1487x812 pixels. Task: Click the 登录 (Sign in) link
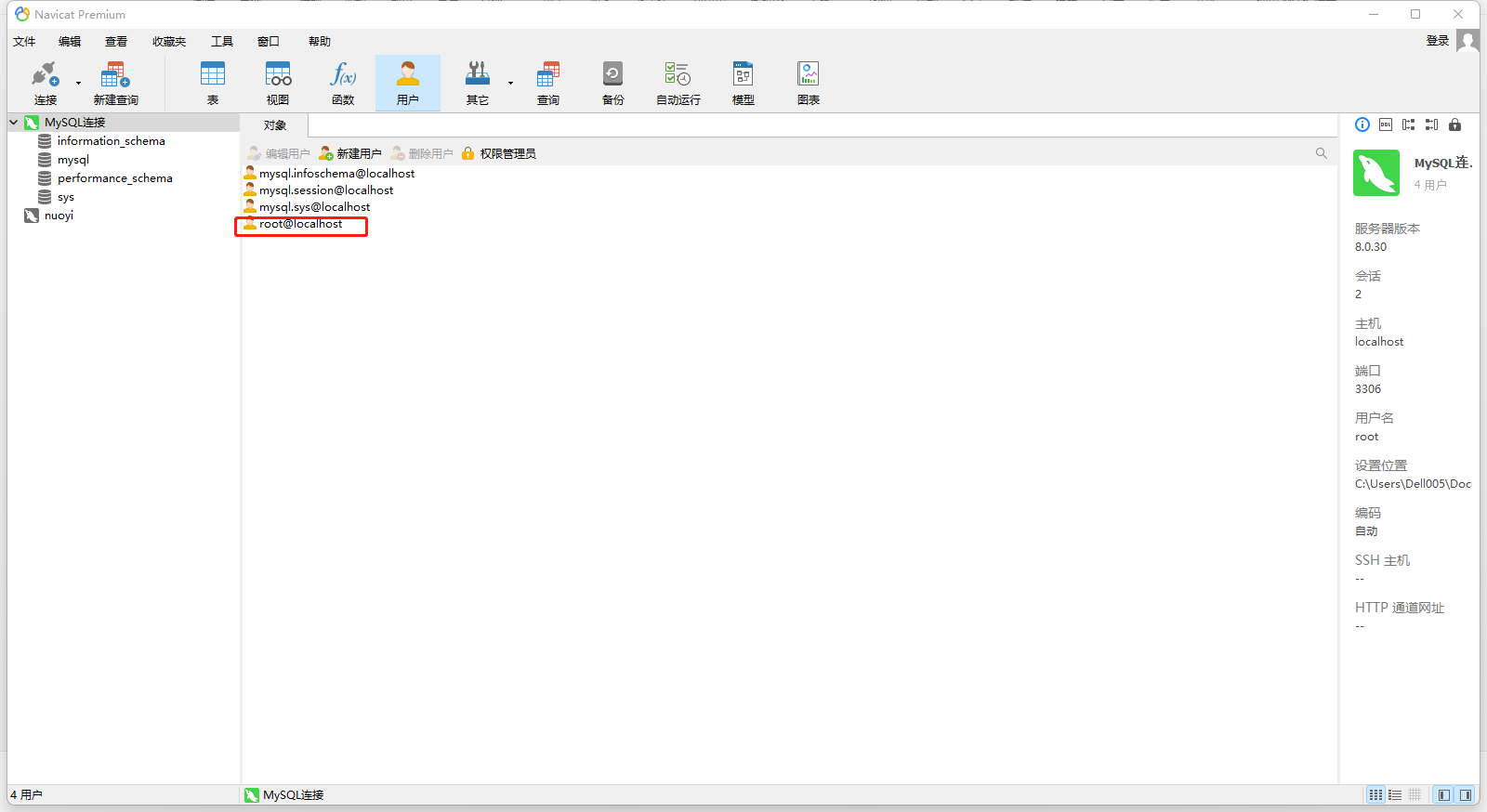(x=1438, y=40)
